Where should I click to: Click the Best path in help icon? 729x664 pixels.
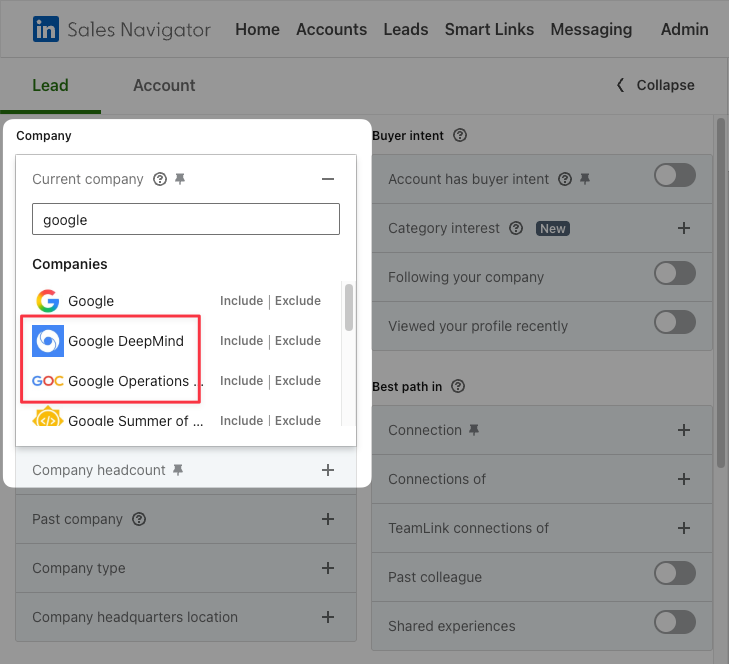click(x=458, y=386)
